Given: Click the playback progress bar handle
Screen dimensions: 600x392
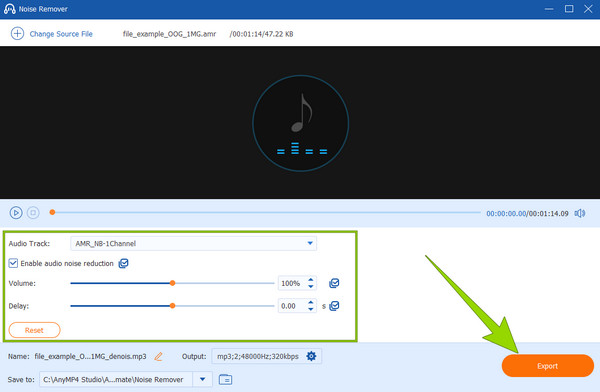Looking at the screenshot, I should [52, 212].
